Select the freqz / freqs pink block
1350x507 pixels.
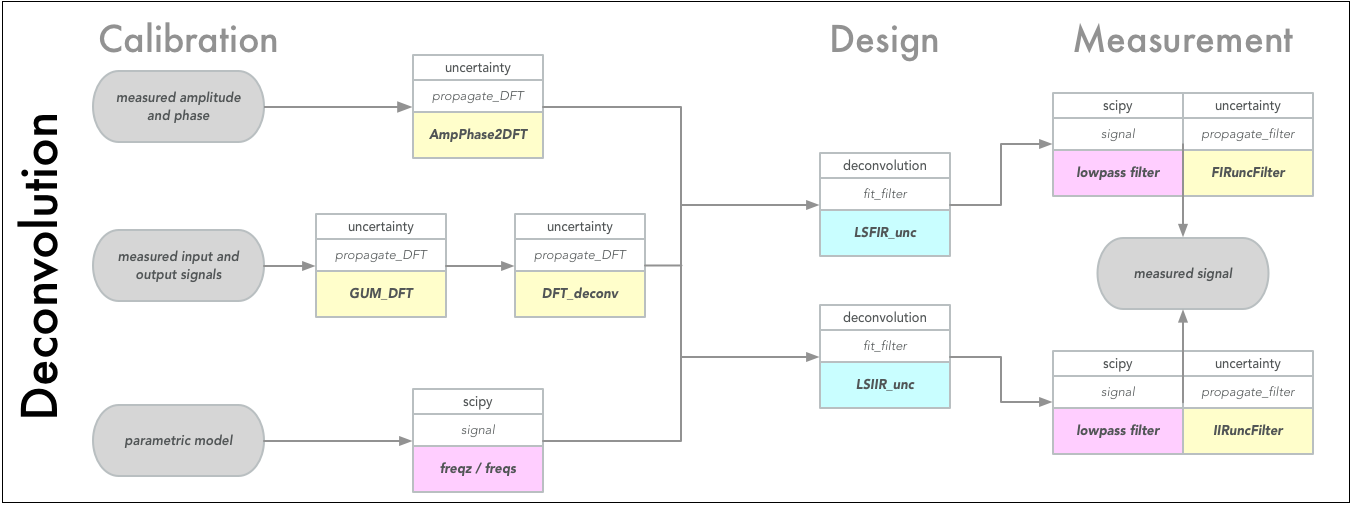click(x=478, y=469)
